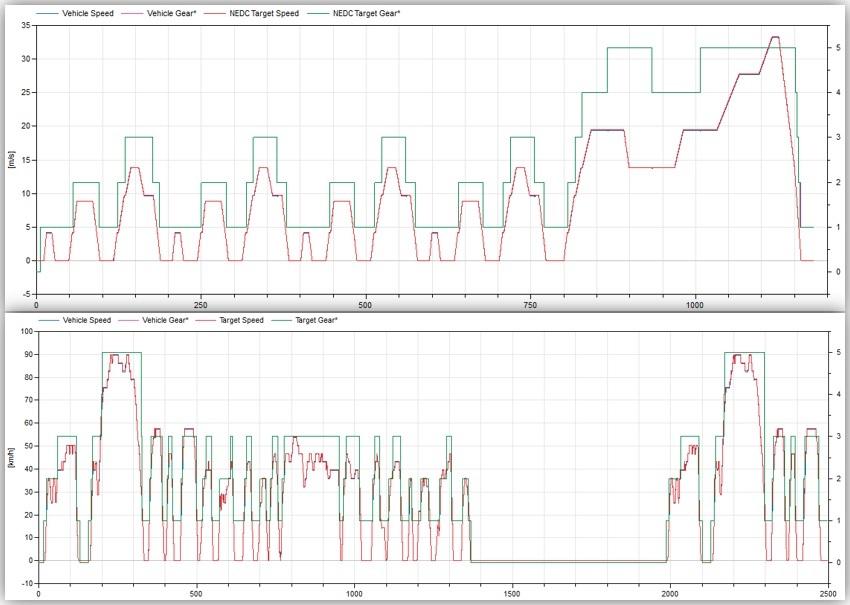This screenshot has width=850, height=605.
Task: Click gear tick 2 on km/h plot
Action: 838,479
